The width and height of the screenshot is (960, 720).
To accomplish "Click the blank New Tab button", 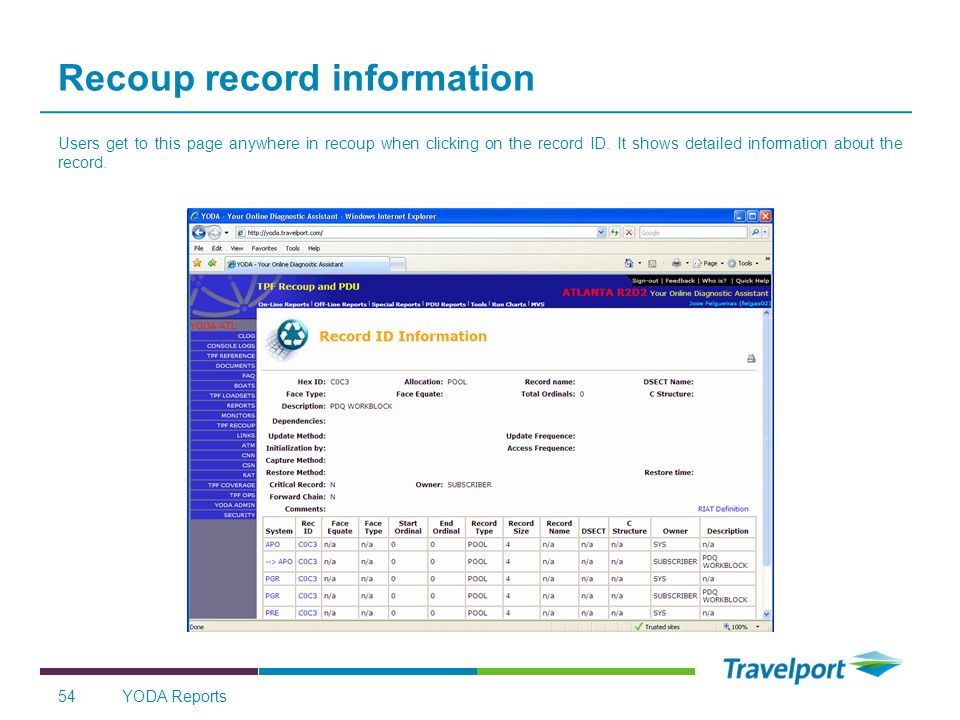I will click(397, 264).
